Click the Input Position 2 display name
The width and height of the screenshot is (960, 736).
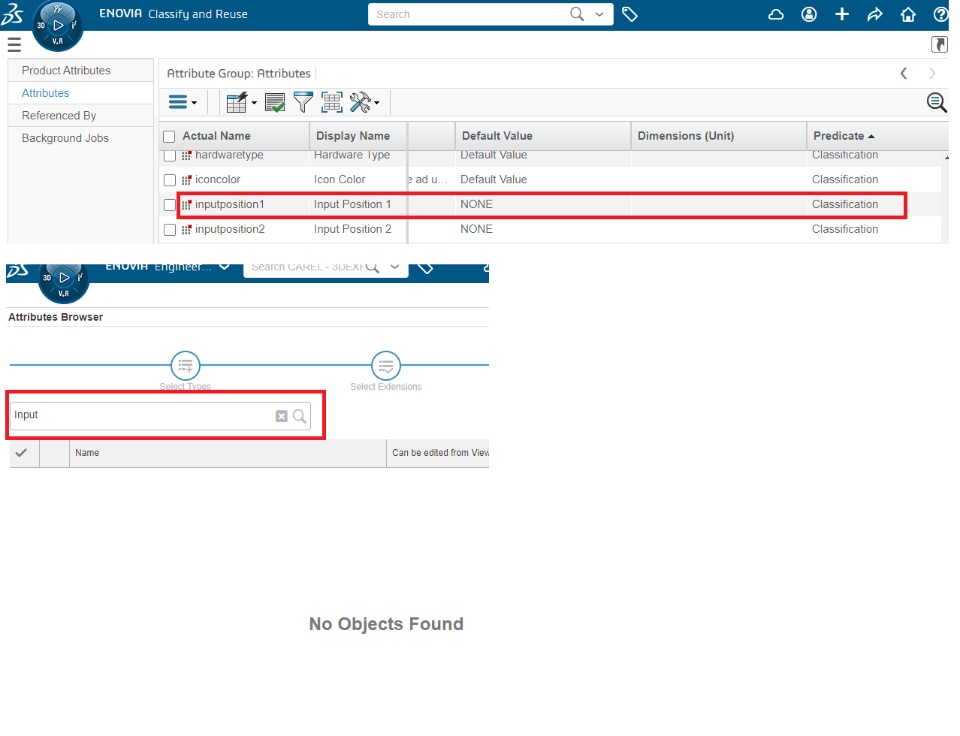point(353,229)
